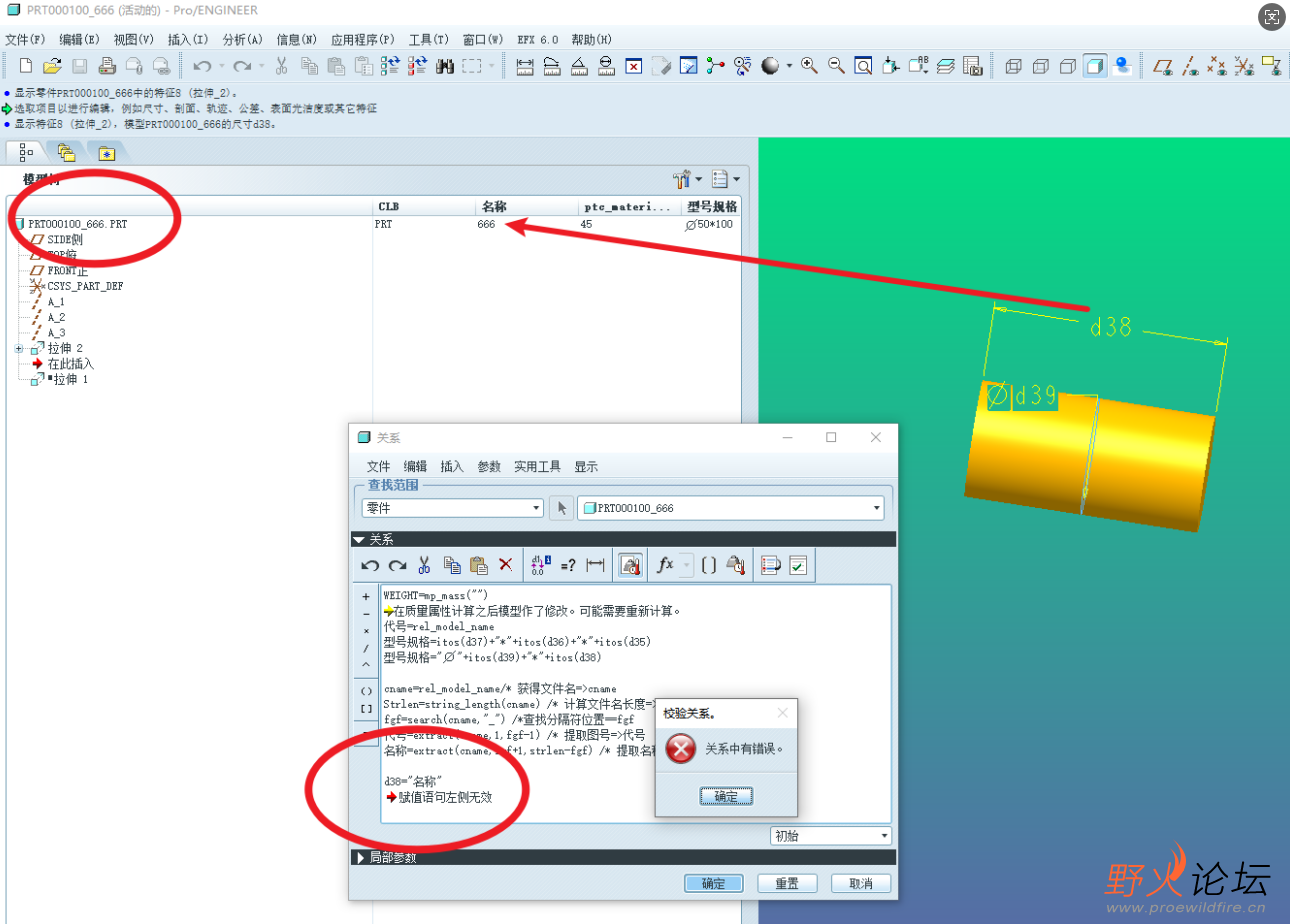Click the binoculars Find tool
Viewport: 1290px width, 924px height.
pos(446,66)
